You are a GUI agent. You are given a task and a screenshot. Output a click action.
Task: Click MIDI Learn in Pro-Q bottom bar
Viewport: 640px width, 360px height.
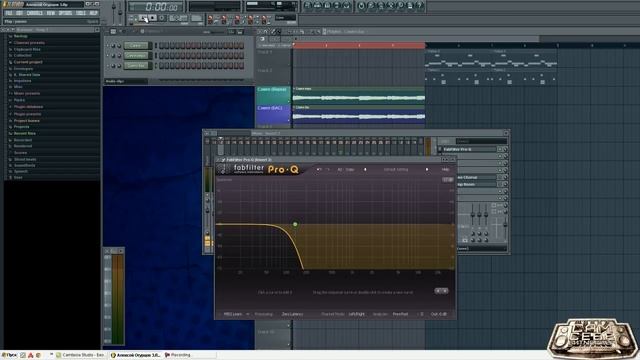tap(233, 314)
